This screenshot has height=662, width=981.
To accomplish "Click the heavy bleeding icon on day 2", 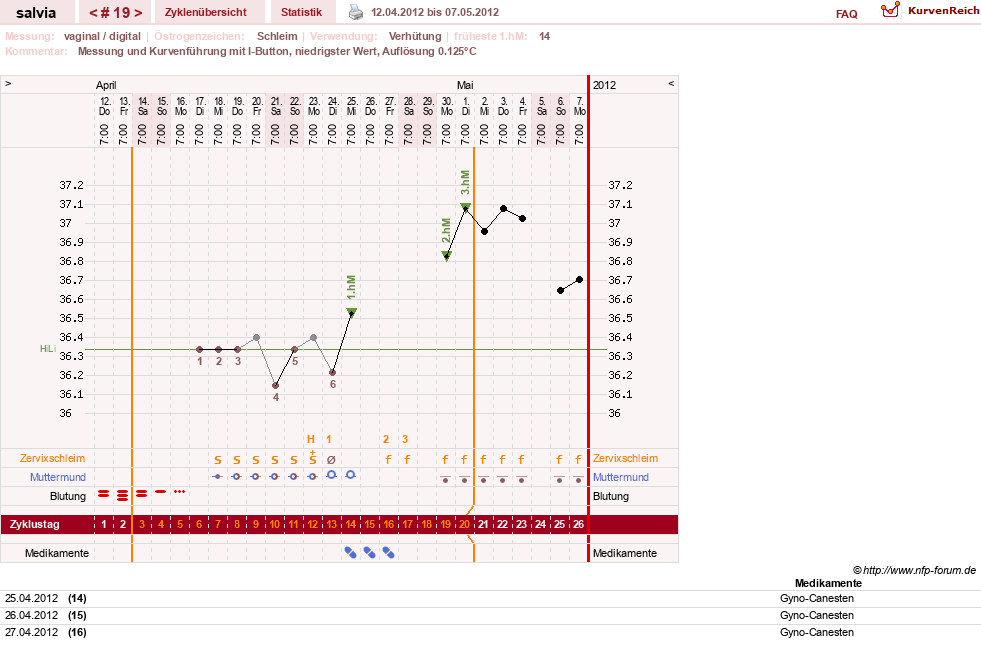I will coord(123,495).
